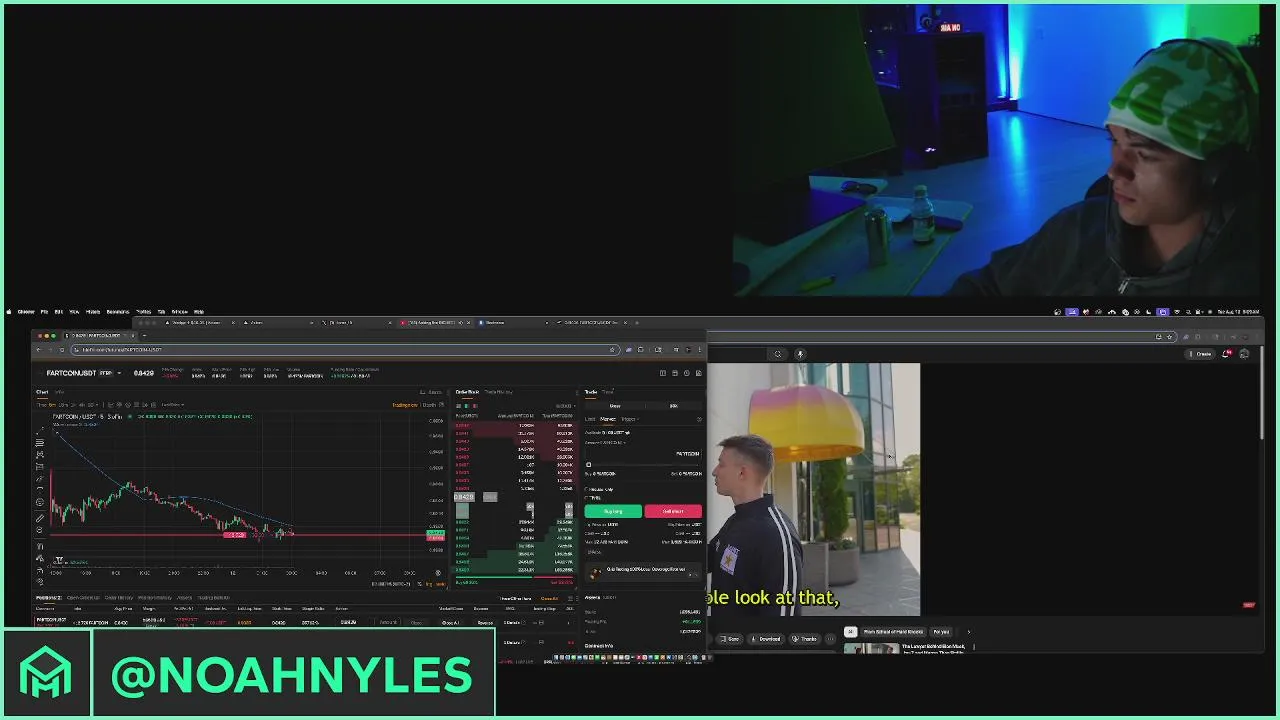Select the Limit order tab
Image resolution: width=1280 pixels, height=720 pixels.
(x=590, y=419)
